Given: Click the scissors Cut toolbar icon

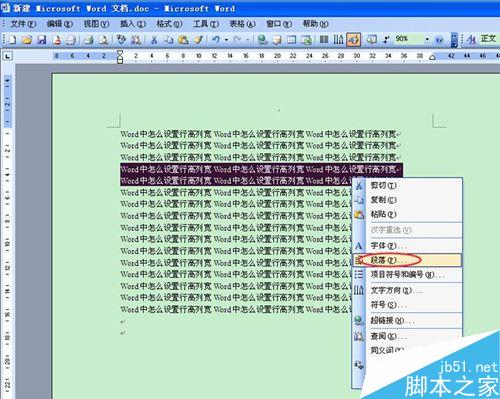Looking at the screenshot, I should [154, 40].
